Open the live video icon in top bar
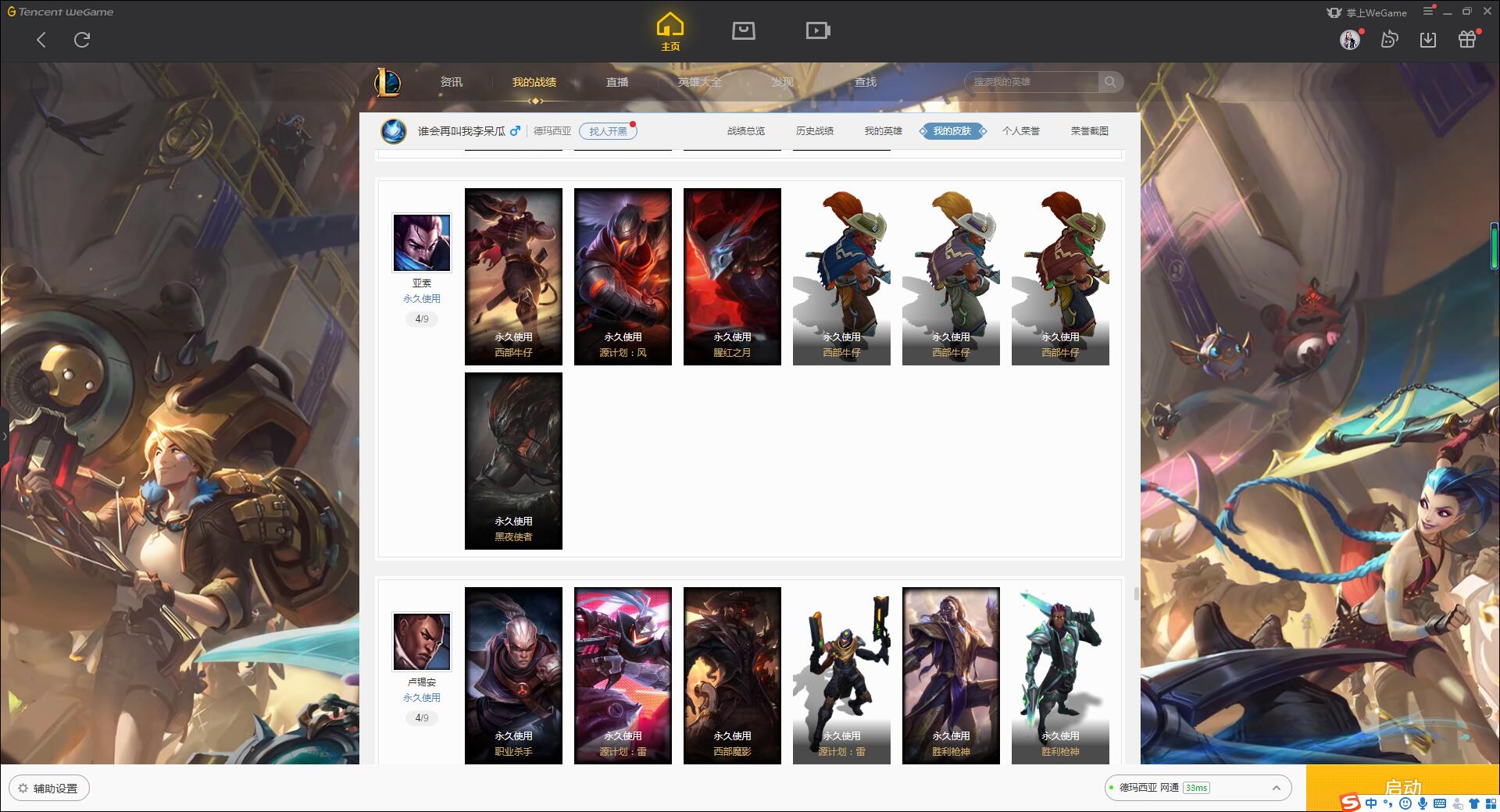1500x812 pixels. pyautogui.click(x=818, y=30)
